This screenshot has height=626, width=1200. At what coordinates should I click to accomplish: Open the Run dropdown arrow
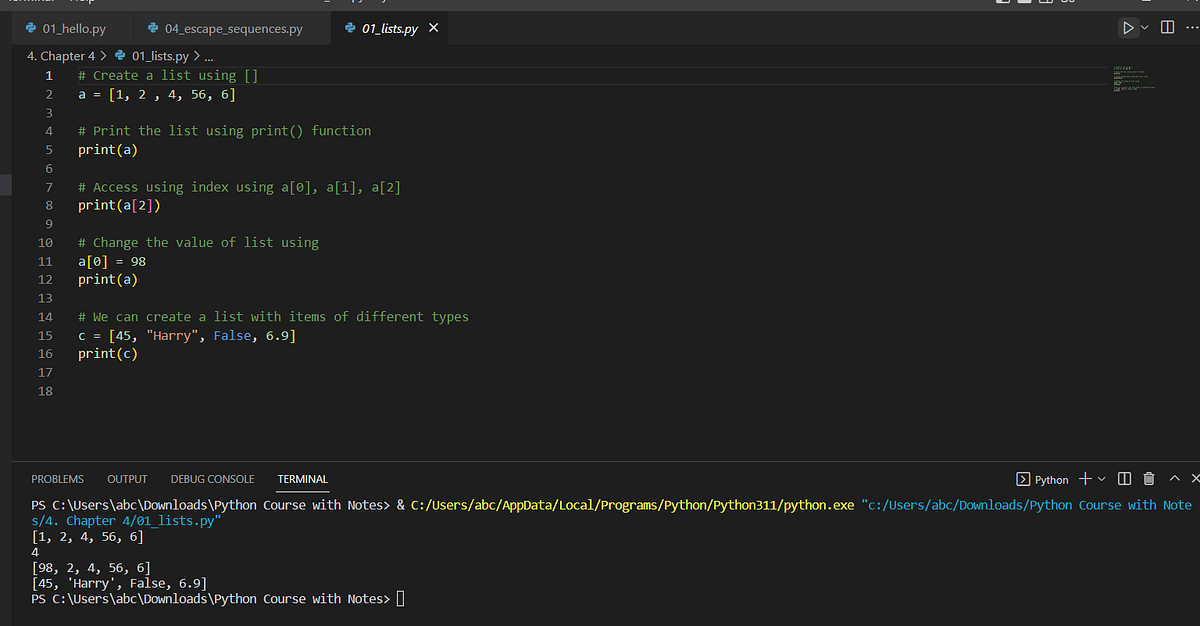(1144, 27)
